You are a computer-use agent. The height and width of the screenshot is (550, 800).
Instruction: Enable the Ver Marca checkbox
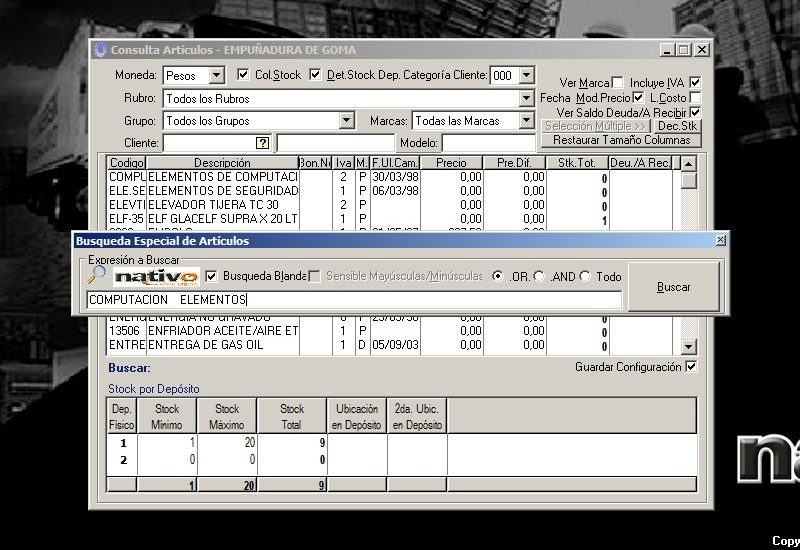(617, 83)
